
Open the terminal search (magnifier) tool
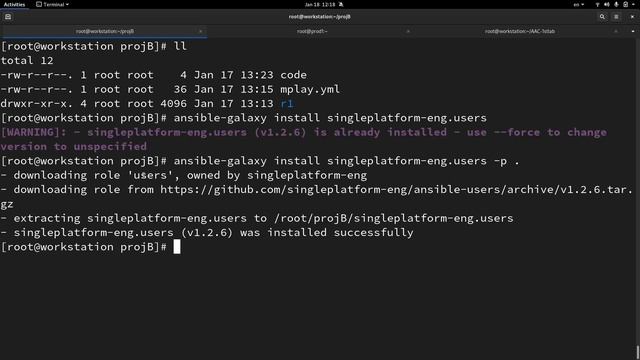[602, 17]
